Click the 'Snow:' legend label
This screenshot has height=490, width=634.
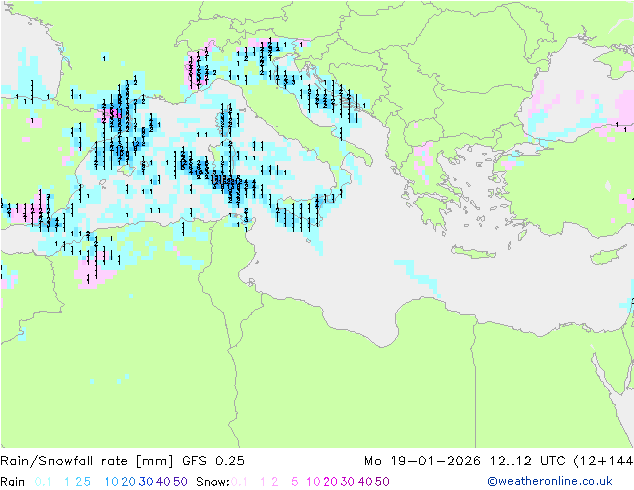click(213, 482)
